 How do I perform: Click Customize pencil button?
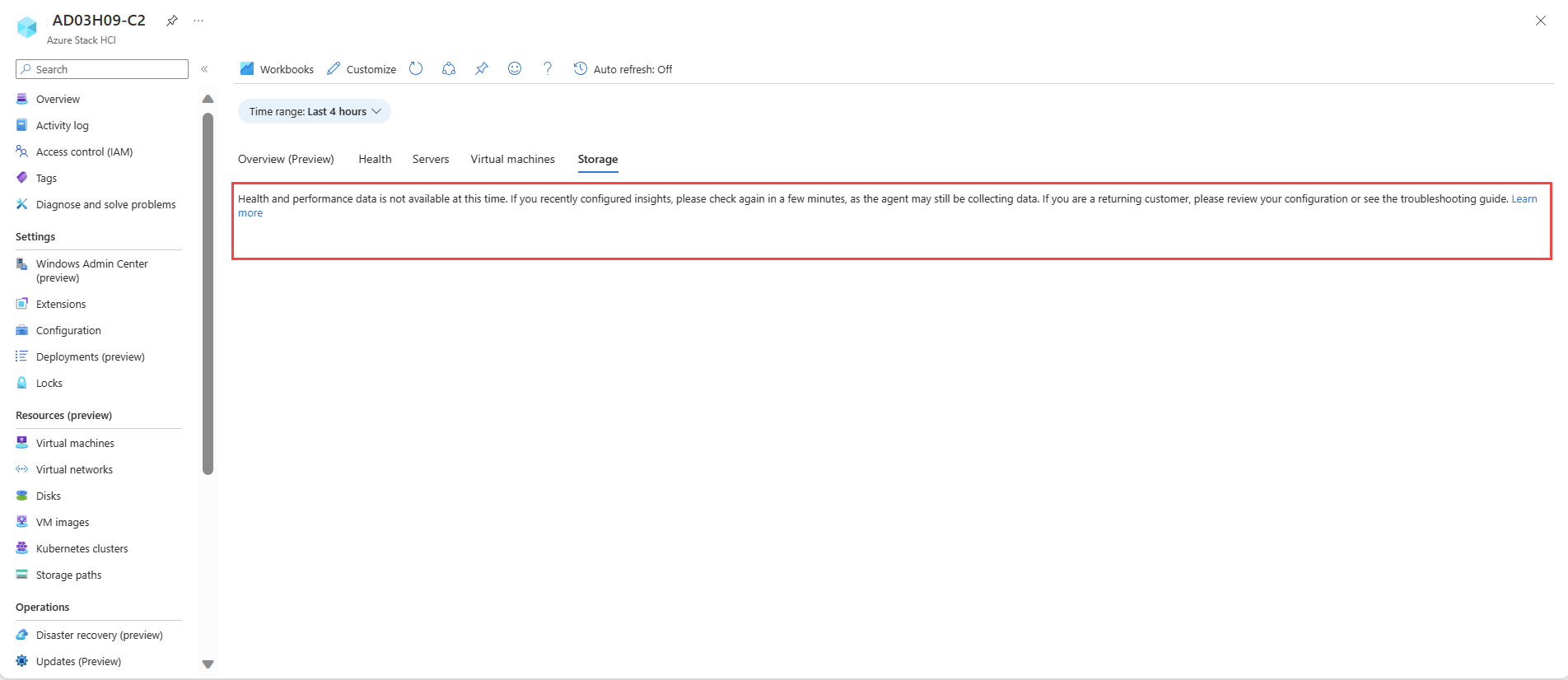click(362, 69)
